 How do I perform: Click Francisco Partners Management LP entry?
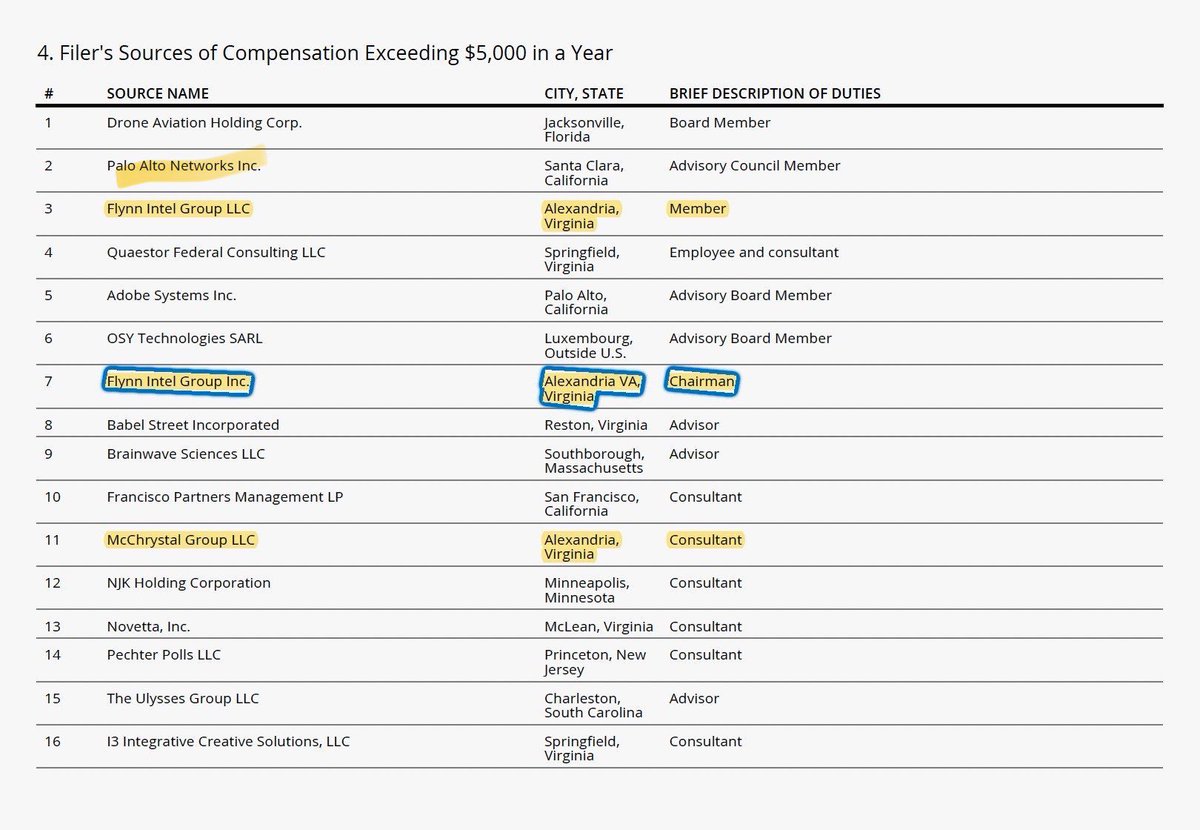tap(225, 497)
